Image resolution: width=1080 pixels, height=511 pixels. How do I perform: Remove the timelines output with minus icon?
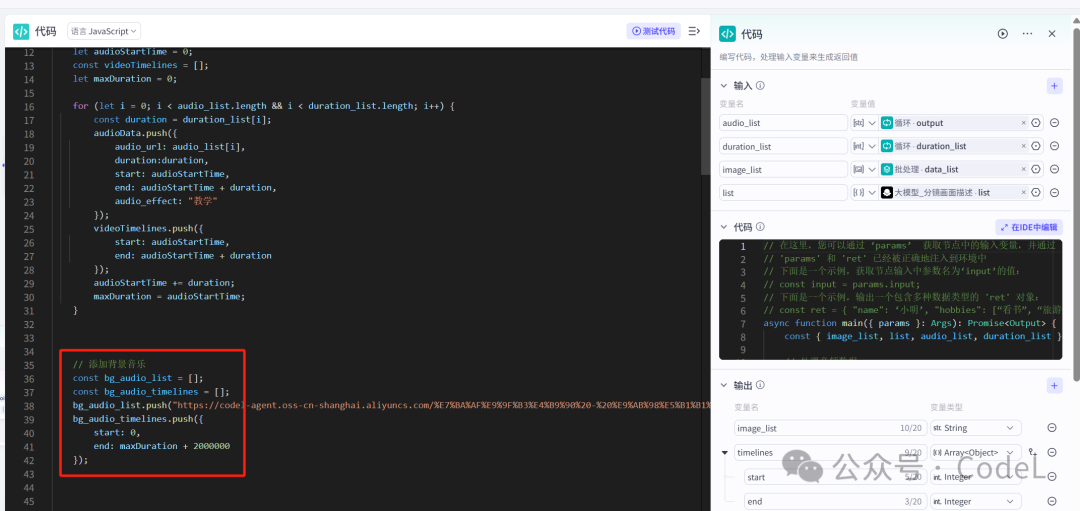1052,452
